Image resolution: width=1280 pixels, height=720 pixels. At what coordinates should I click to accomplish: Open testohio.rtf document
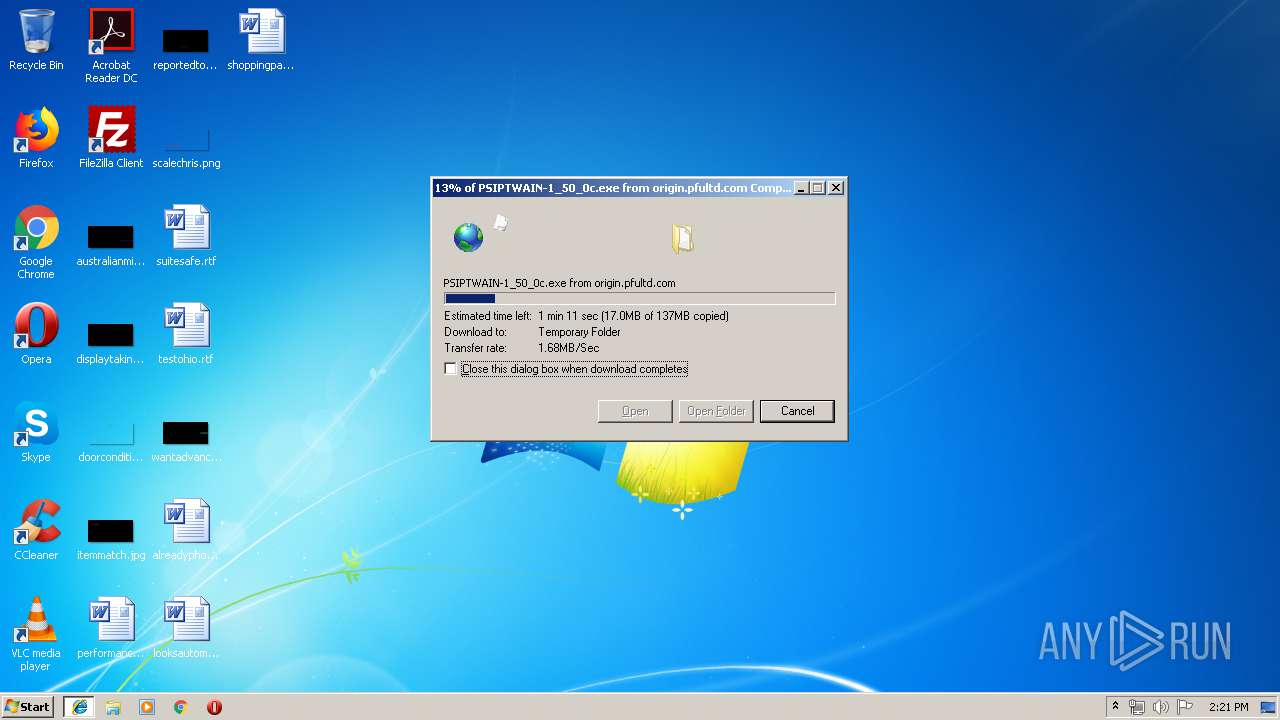pos(186,334)
